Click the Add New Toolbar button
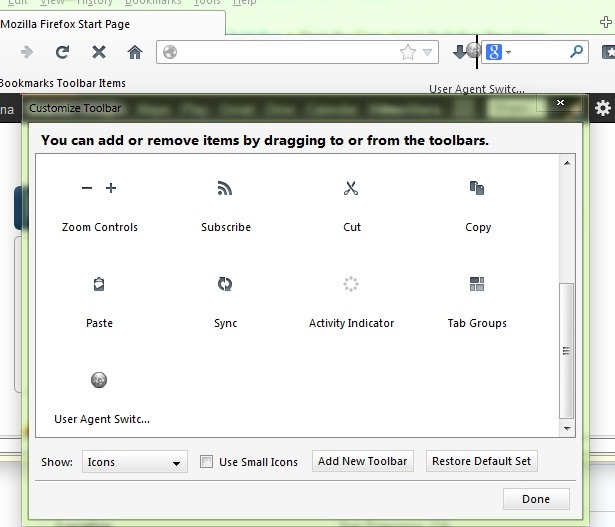The image size is (615, 527). click(x=363, y=461)
